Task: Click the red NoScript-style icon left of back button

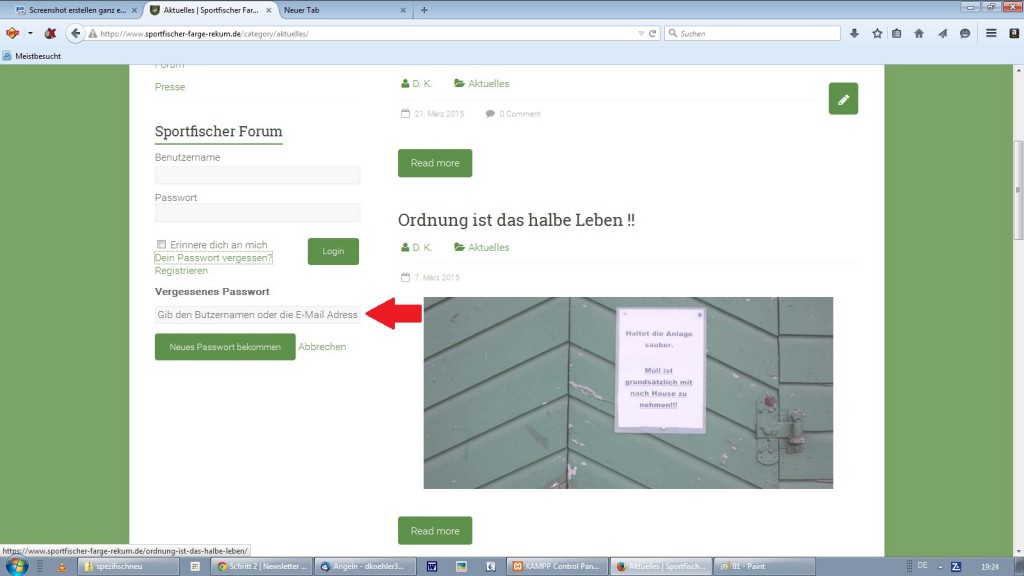Action: click(x=50, y=33)
